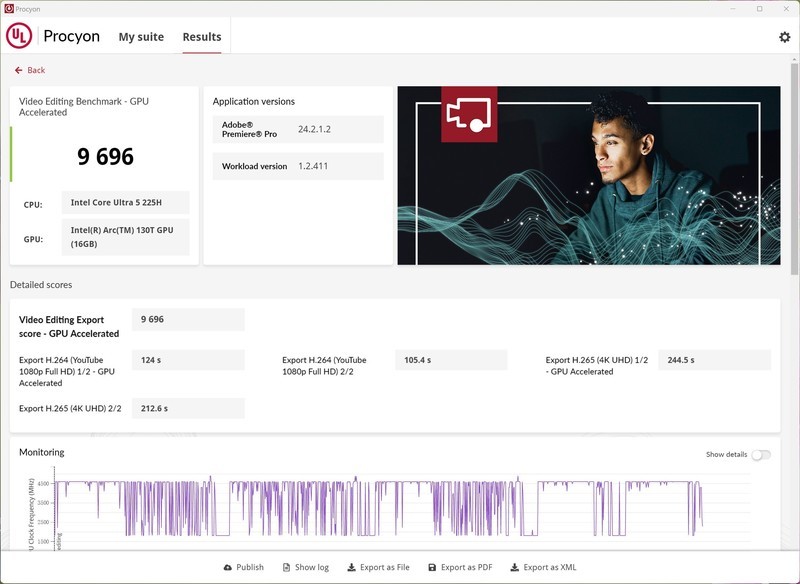800x584 pixels.
Task: Select the Intel Arc 130T GPU field
Action: coord(125,238)
